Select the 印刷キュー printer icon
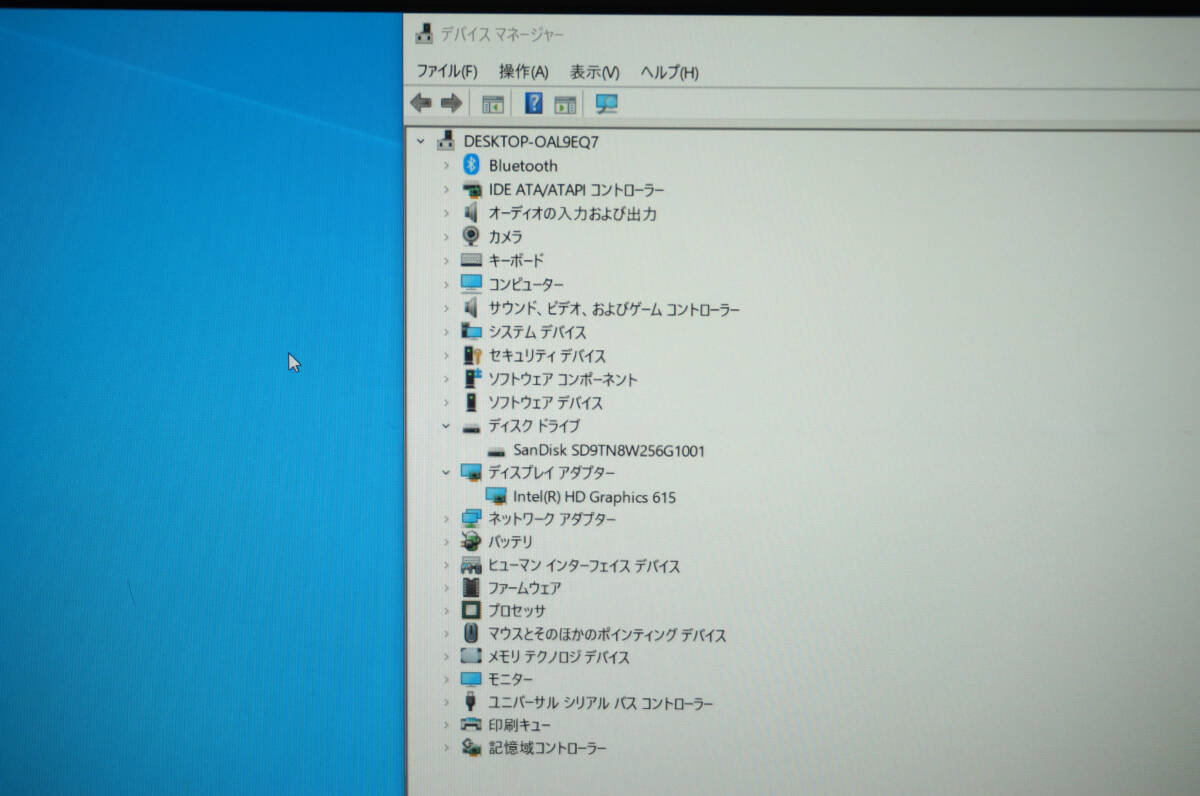This screenshot has height=796, width=1200. tap(471, 724)
